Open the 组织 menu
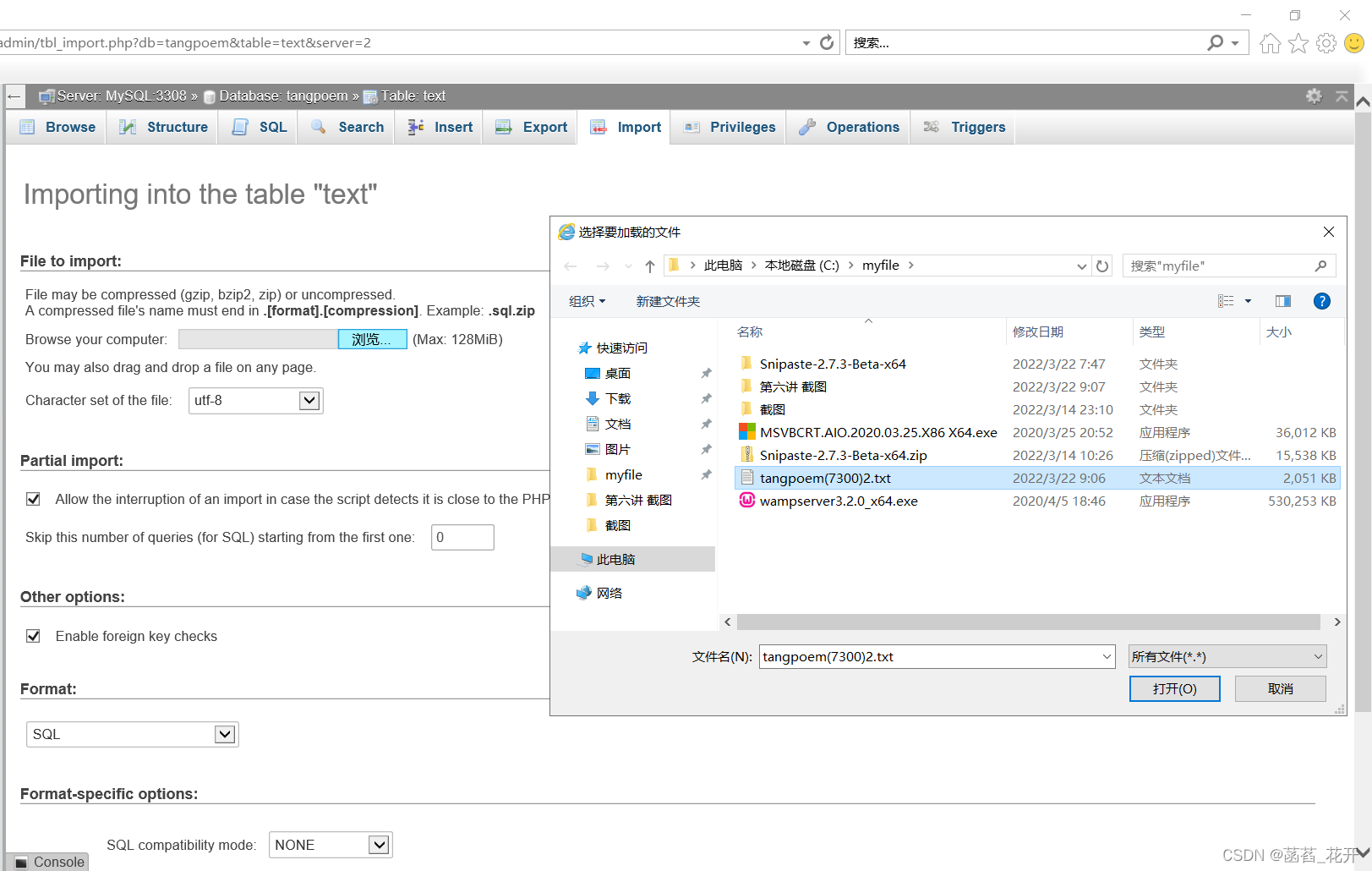Viewport: 1372px width, 871px height. (x=587, y=302)
